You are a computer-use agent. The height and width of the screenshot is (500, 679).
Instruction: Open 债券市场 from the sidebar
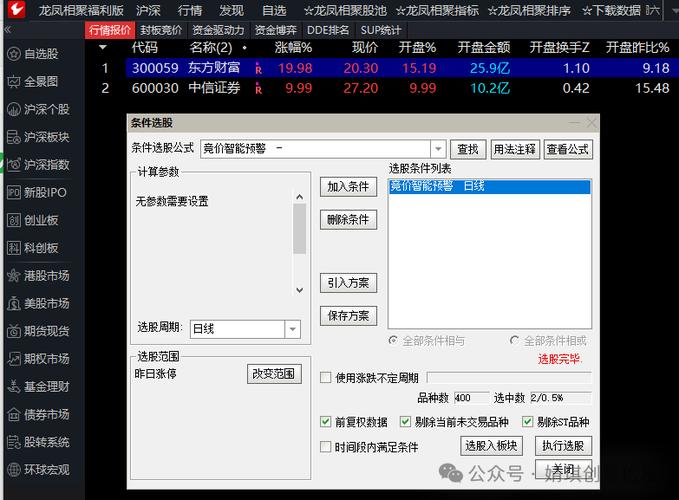(38, 414)
